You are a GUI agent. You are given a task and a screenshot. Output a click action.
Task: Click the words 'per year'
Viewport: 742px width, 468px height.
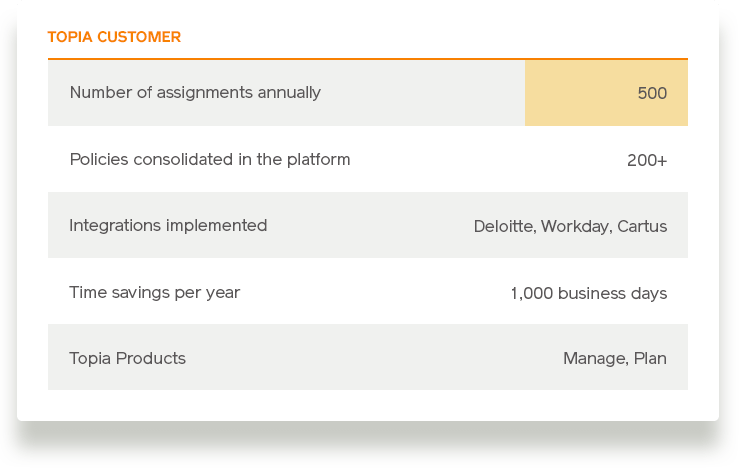(207, 294)
